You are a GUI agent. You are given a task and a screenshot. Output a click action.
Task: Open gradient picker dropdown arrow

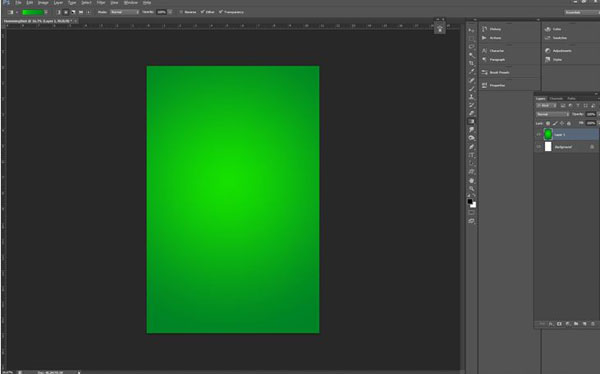46,12
